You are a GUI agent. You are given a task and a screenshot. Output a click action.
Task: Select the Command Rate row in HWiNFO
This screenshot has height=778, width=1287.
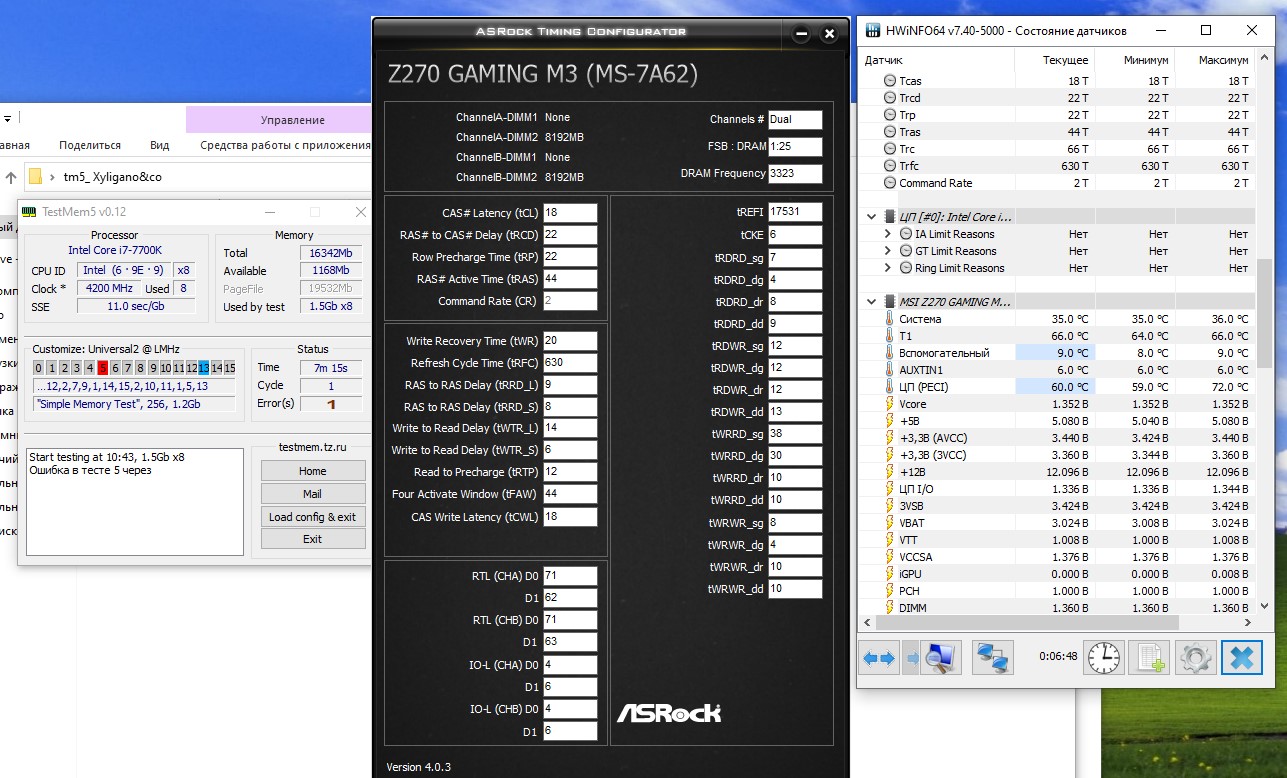[1057, 183]
